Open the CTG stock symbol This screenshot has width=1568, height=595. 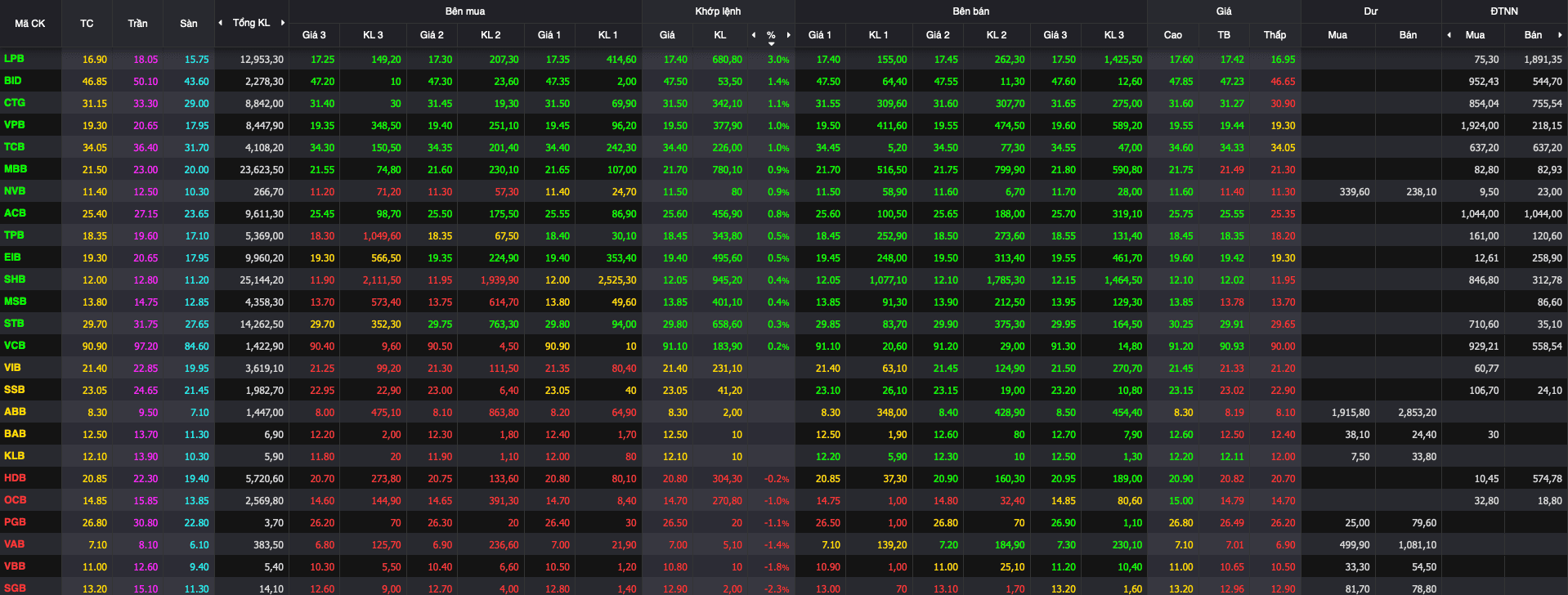point(15,103)
